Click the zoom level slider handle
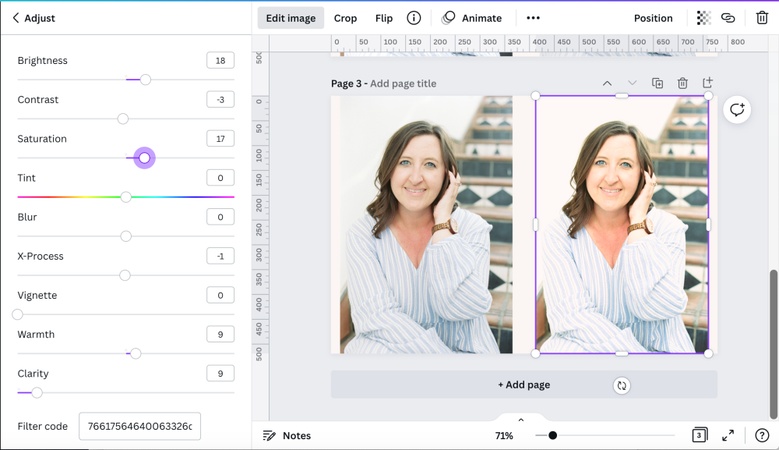The height and width of the screenshot is (450, 779). click(552, 436)
